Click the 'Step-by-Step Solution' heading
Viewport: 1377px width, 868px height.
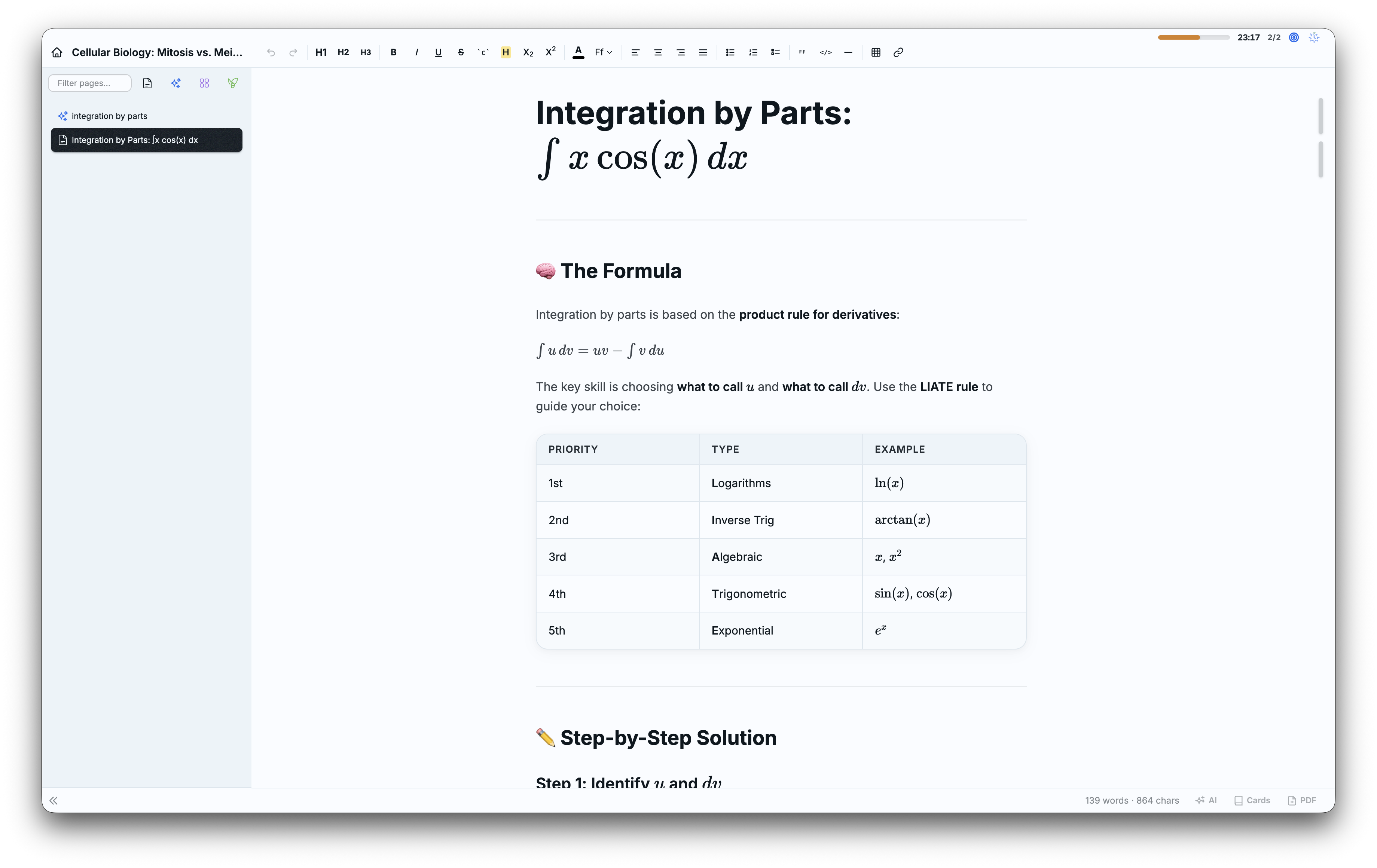[669, 738]
